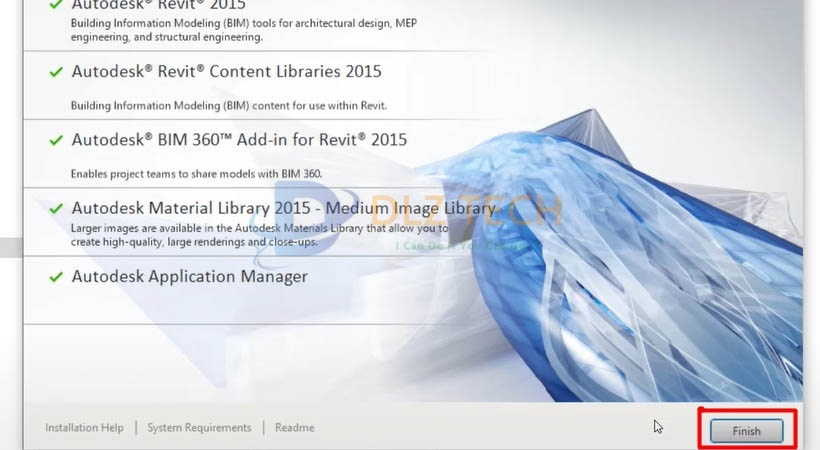Screen dimensions: 820x450
Task: Click 'Enables project teams to share models' description
Action: point(196,174)
